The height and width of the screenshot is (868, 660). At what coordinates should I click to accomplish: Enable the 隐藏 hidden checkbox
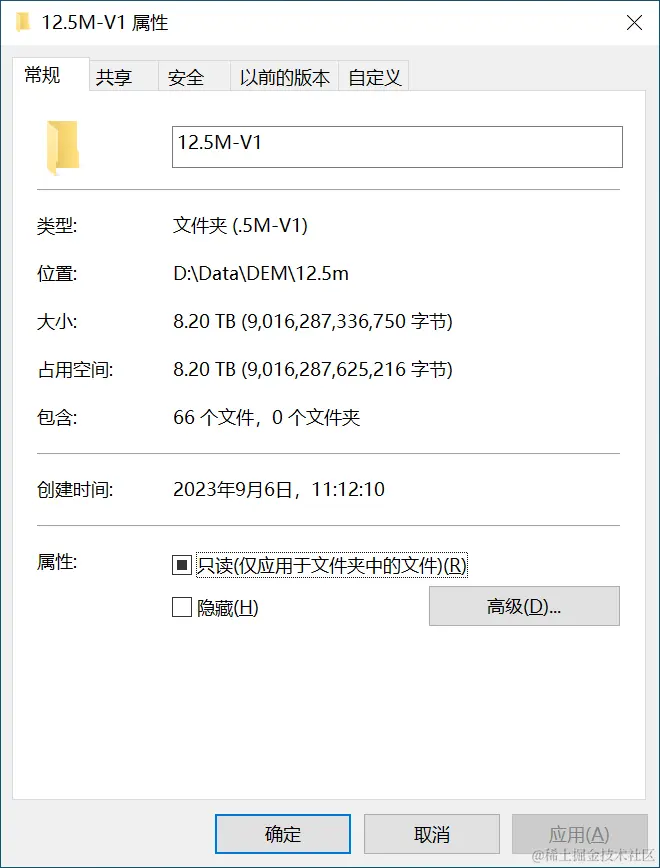[x=182, y=607]
